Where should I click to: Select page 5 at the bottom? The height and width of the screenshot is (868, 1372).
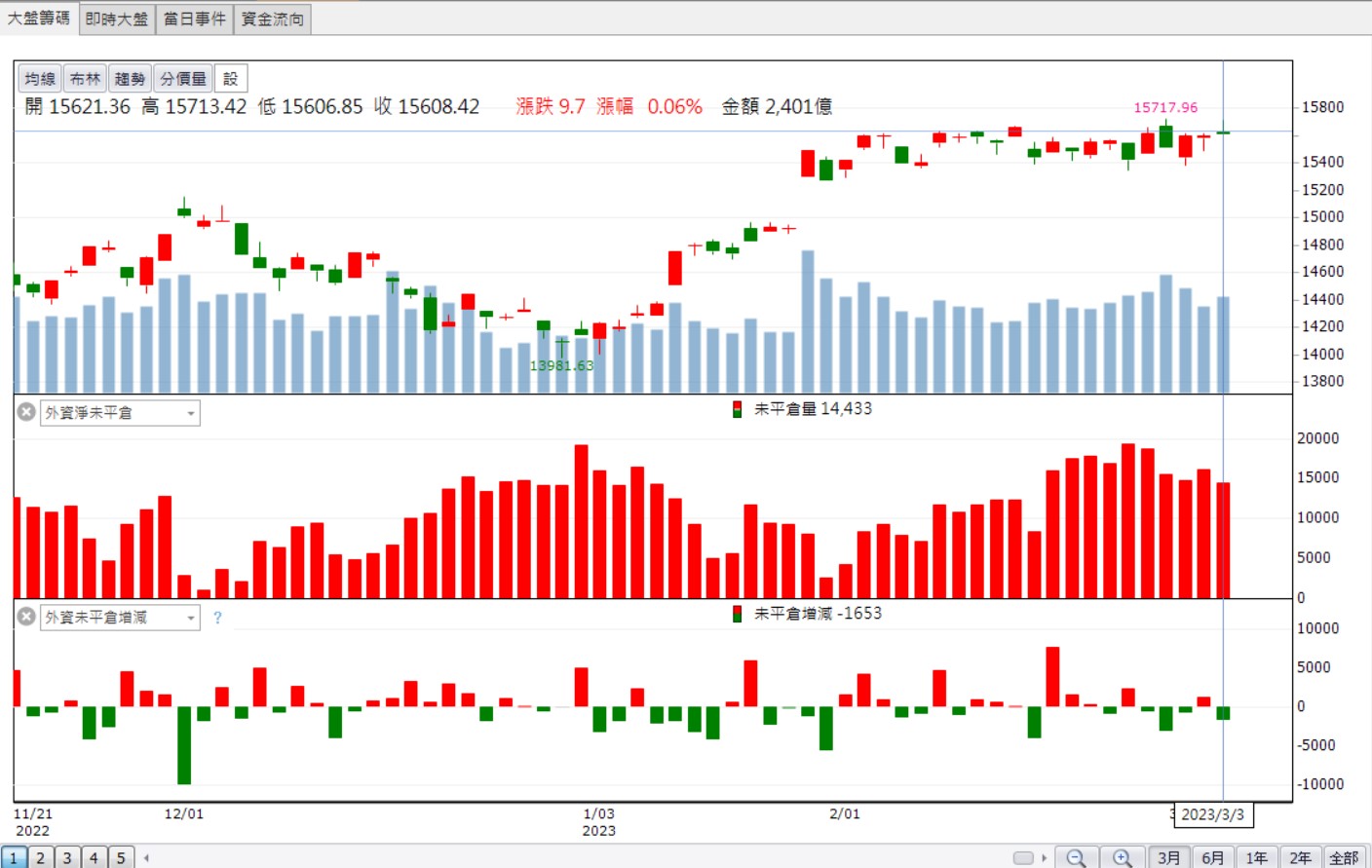(121, 857)
